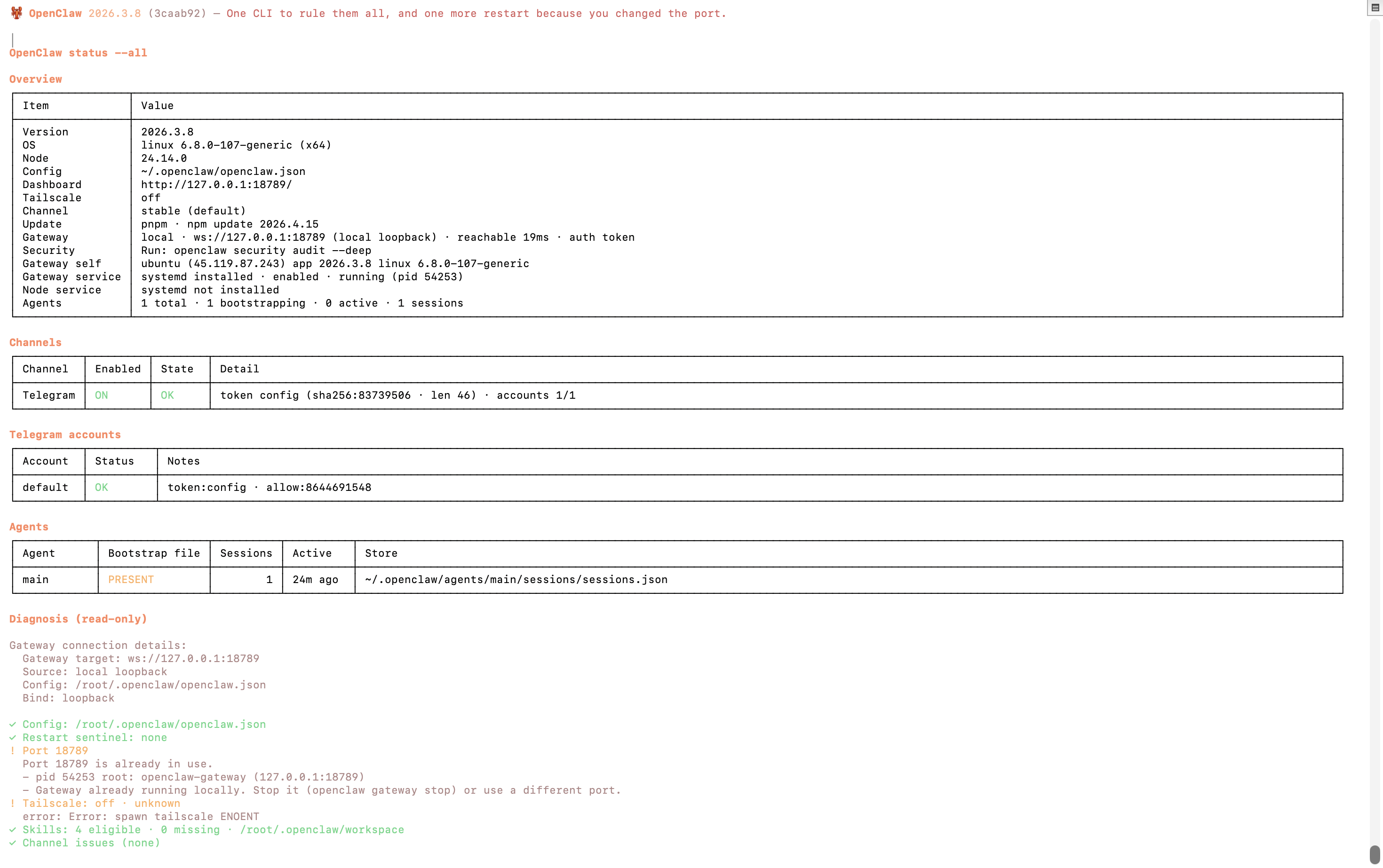Click the default account's OK status

pyautogui.click(x=101, y=488)
